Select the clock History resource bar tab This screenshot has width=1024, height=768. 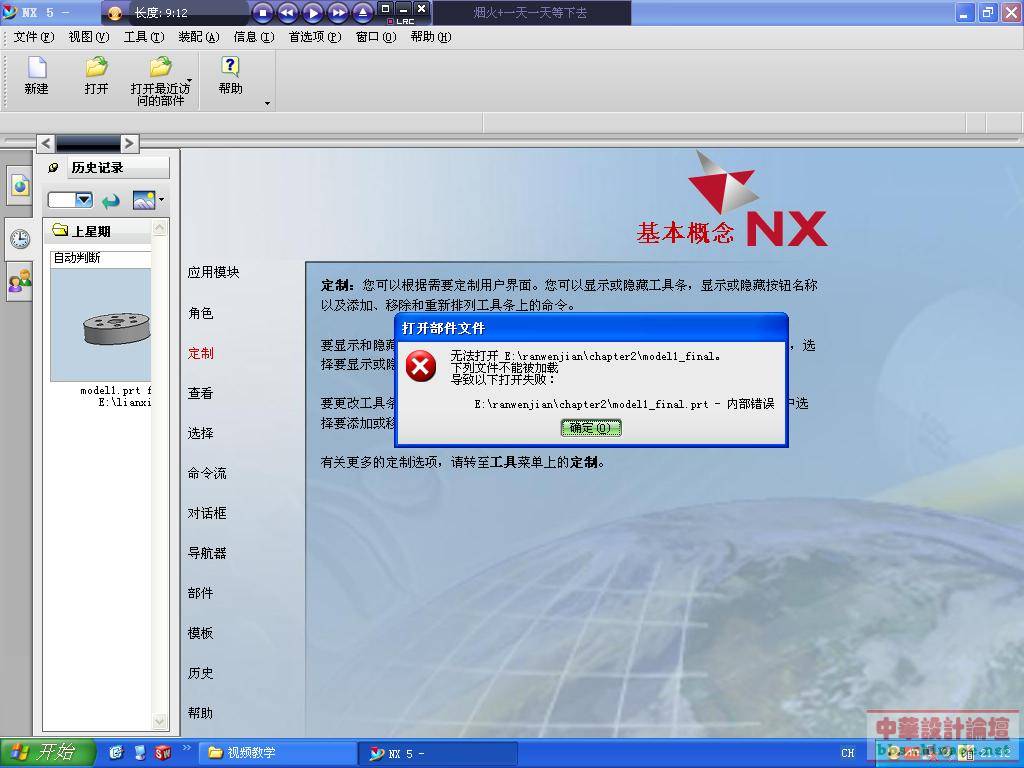click(x=20, y=239)
